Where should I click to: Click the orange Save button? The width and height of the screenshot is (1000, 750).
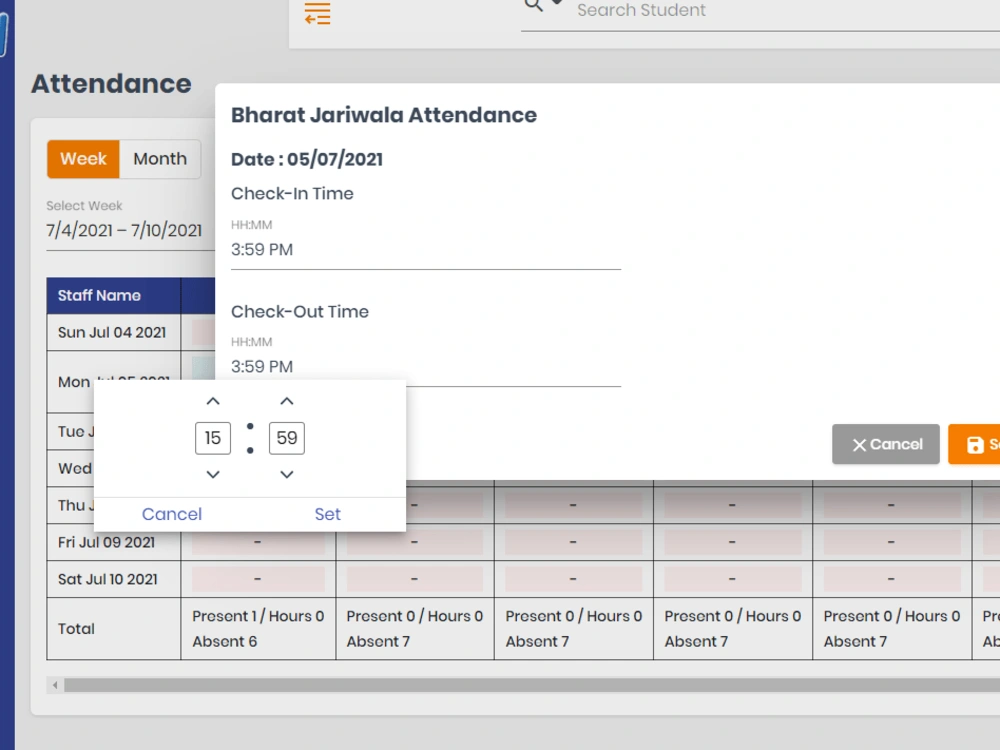coord(974,445)
